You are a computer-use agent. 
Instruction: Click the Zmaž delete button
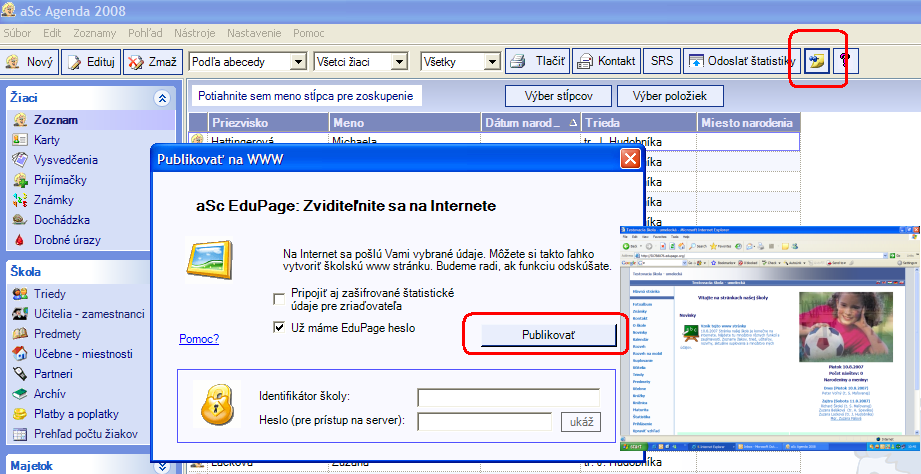pyautogui.click(x=153, y=61)
